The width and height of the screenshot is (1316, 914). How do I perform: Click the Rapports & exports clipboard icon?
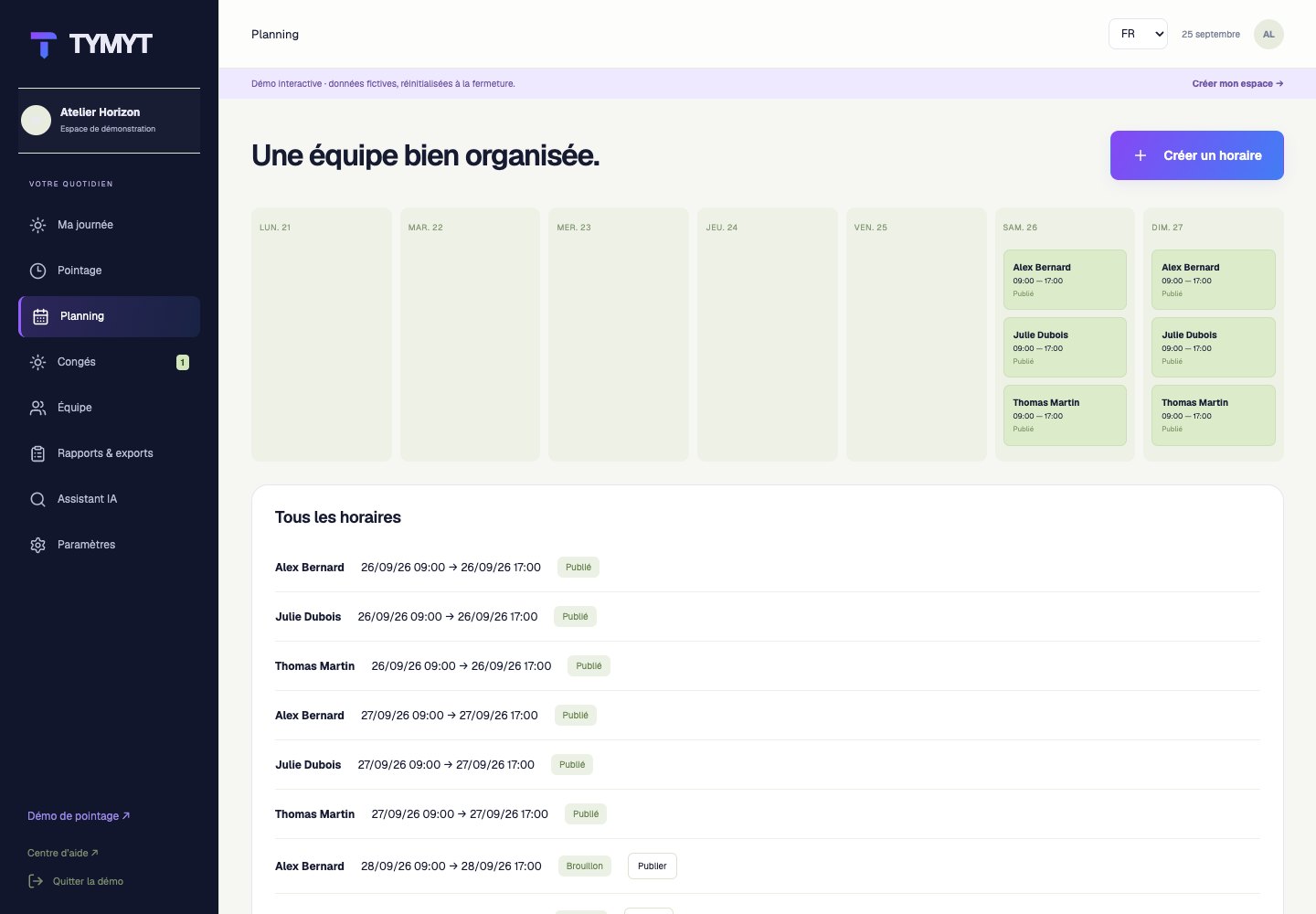click(37, 453)
